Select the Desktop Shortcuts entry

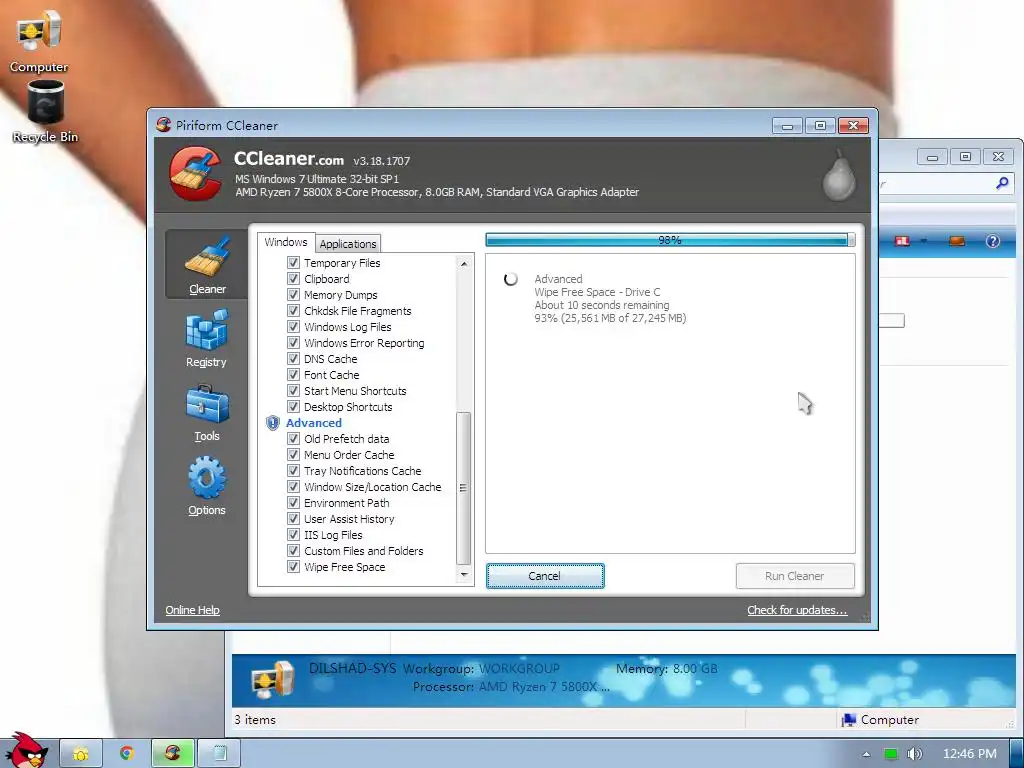(348, 407)
